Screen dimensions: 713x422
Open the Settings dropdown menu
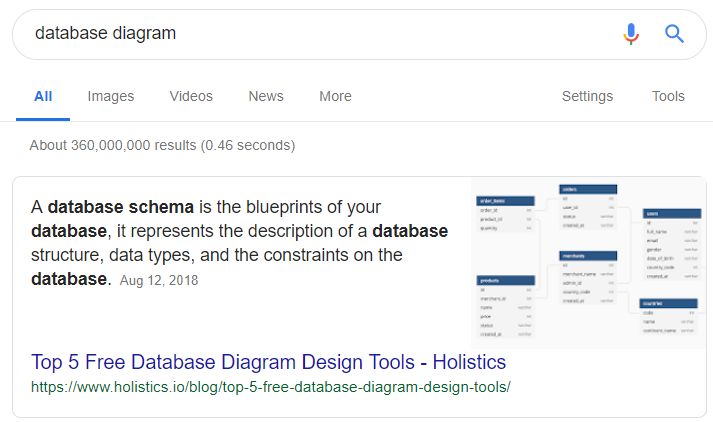click(x=587, y=97)
